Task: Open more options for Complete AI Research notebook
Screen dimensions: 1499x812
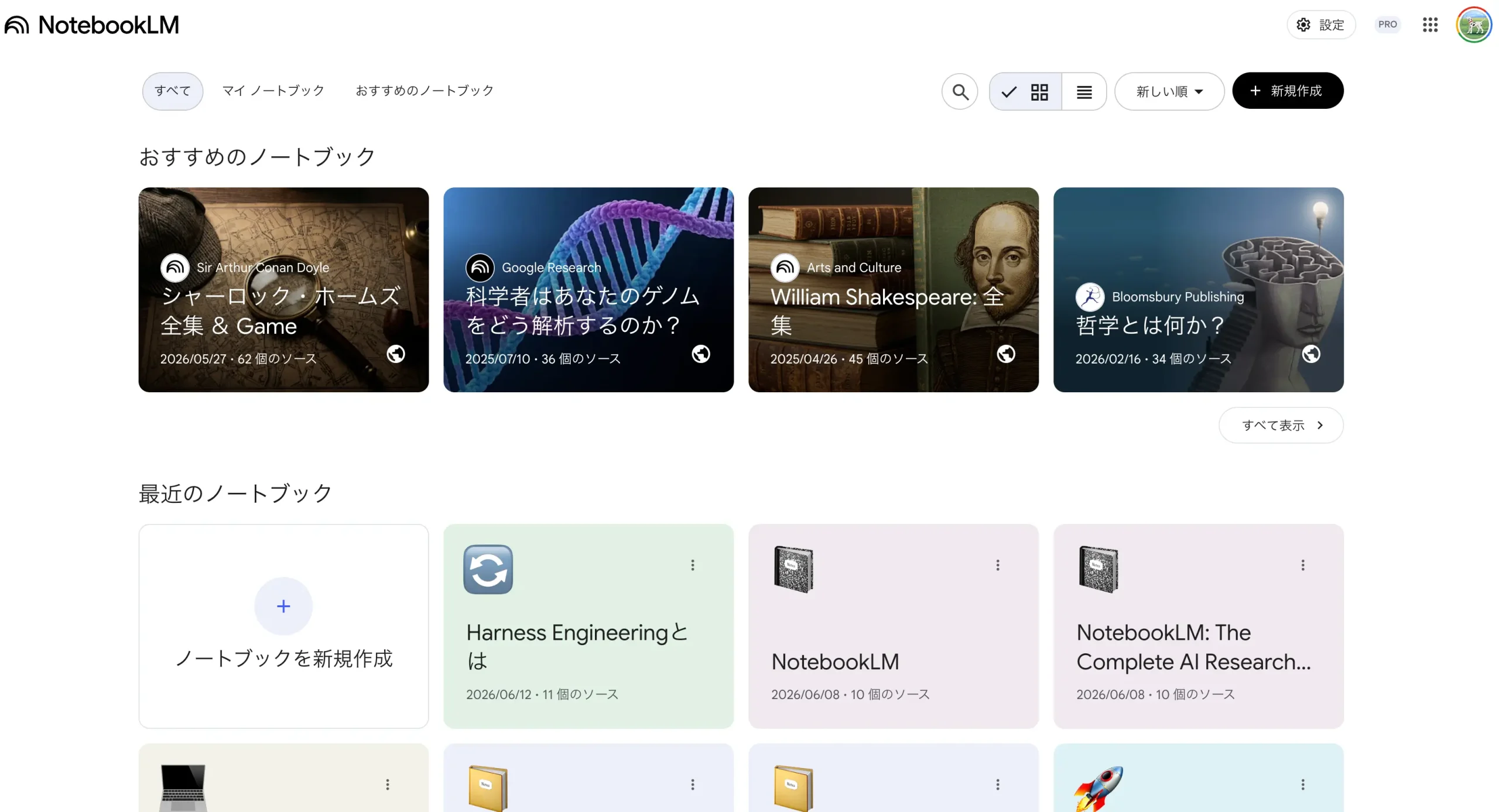Action: (1303, 565)
